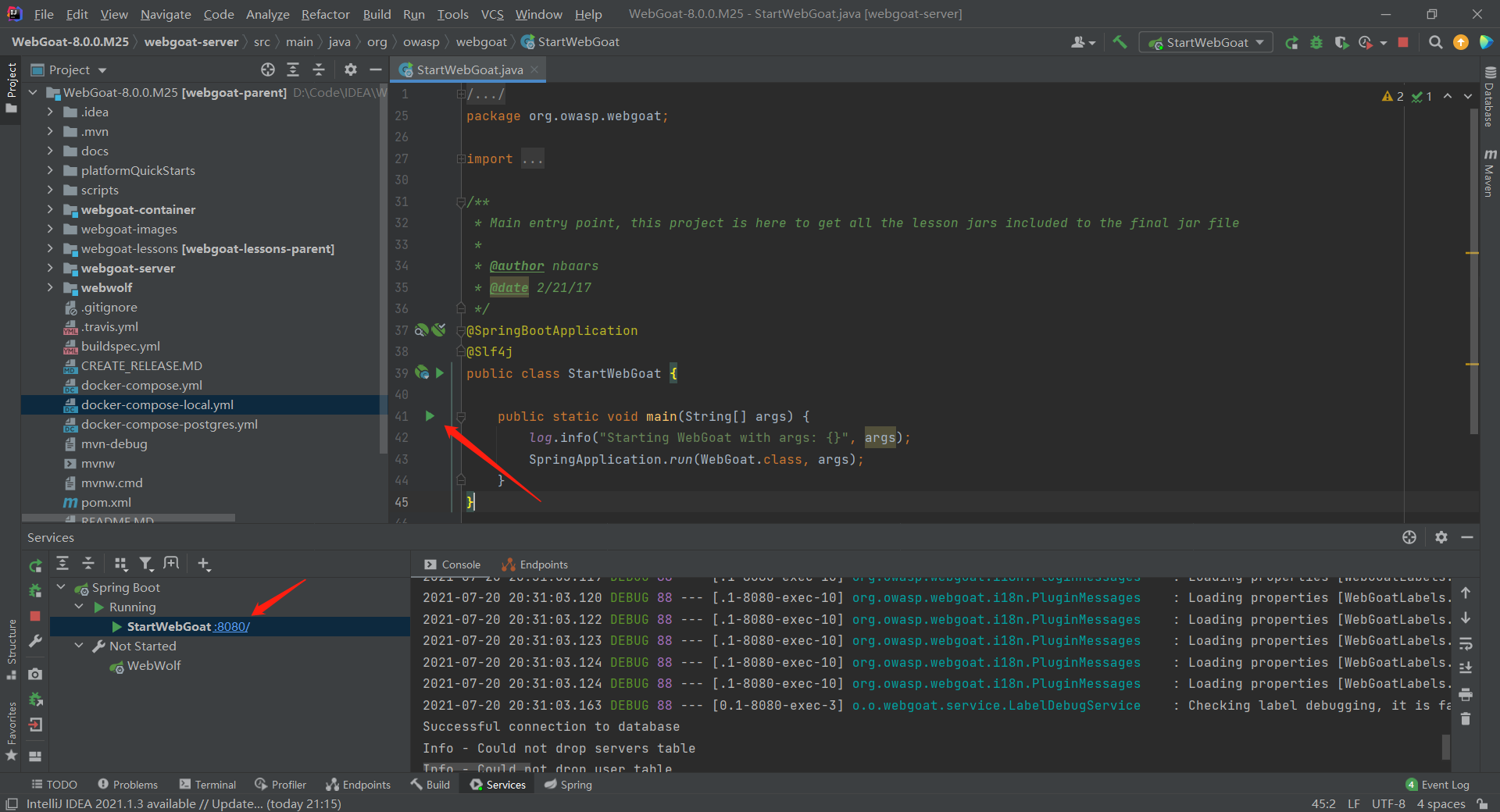This screenshot has height=812, width=1500.
Task: Open the VCS menu
Action: click(x=491, y=14)
